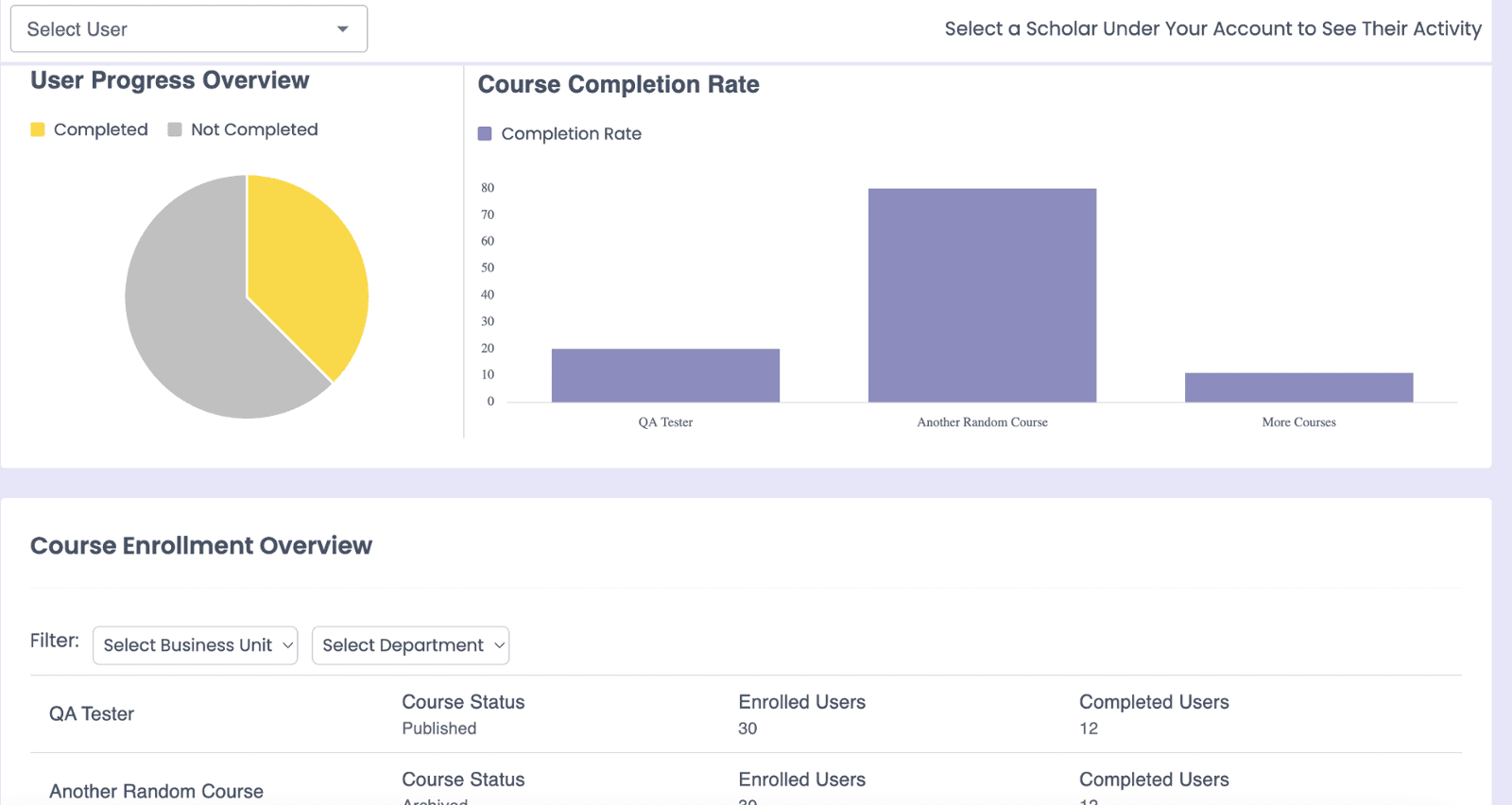Viewport: 1512px width, 805px height.
Task: Click the purple Completion Rate legend swatch
Action: pos(485,134)
